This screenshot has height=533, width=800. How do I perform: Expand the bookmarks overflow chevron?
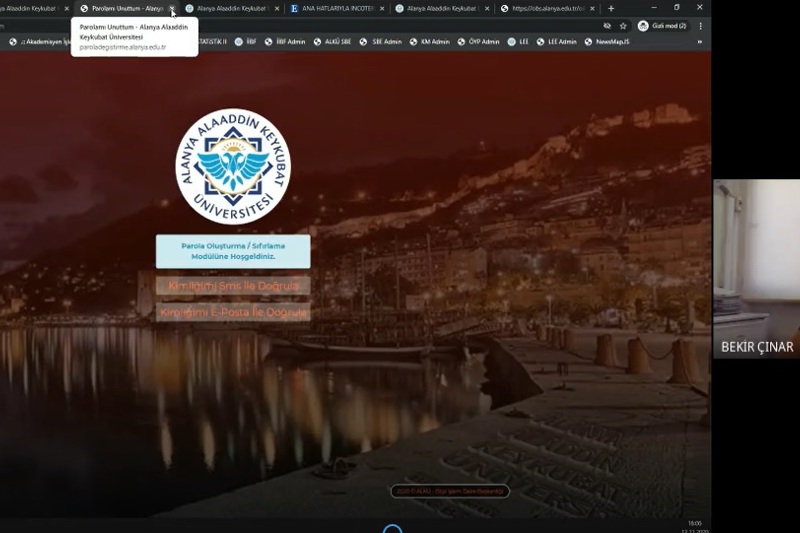pyautogui.click(x=699, y=42)
